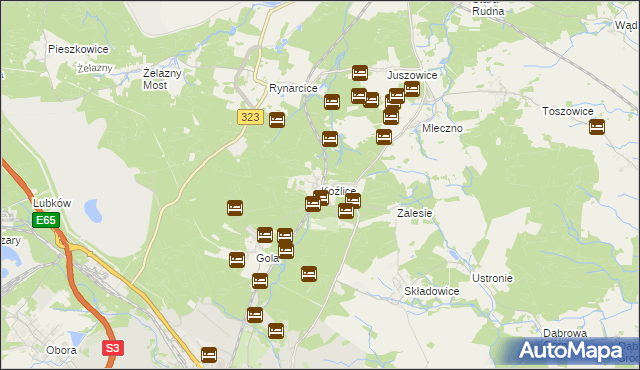Viewport: 640px width, 370px height.
Task: Click the Juszowice village label
Action: click(x=412, y=75)
